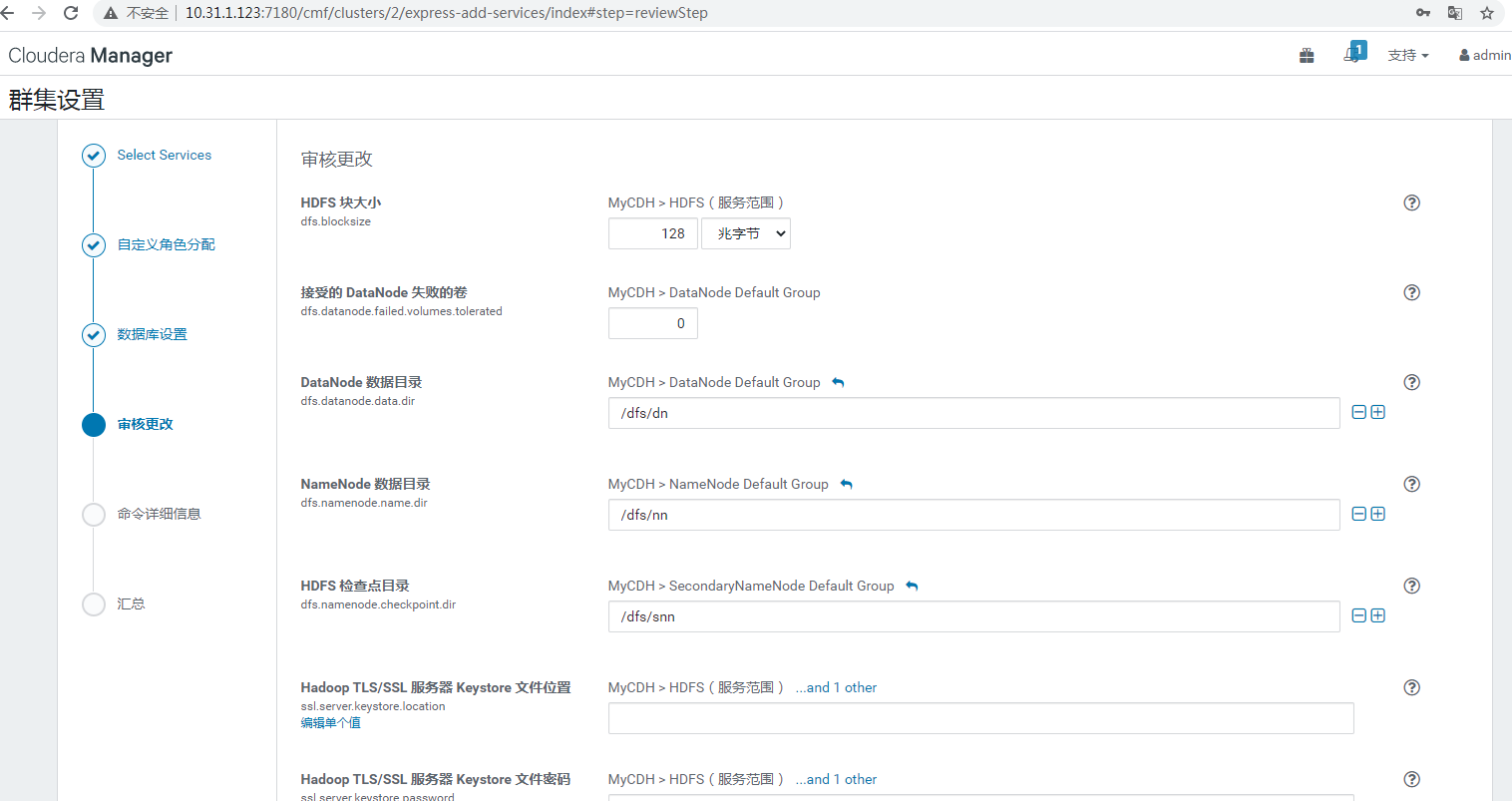Image resolution: width=1512 pixels, height=801 pixels.
Task: Open help for NameNode data directory
Action: tap(1411, 484)
